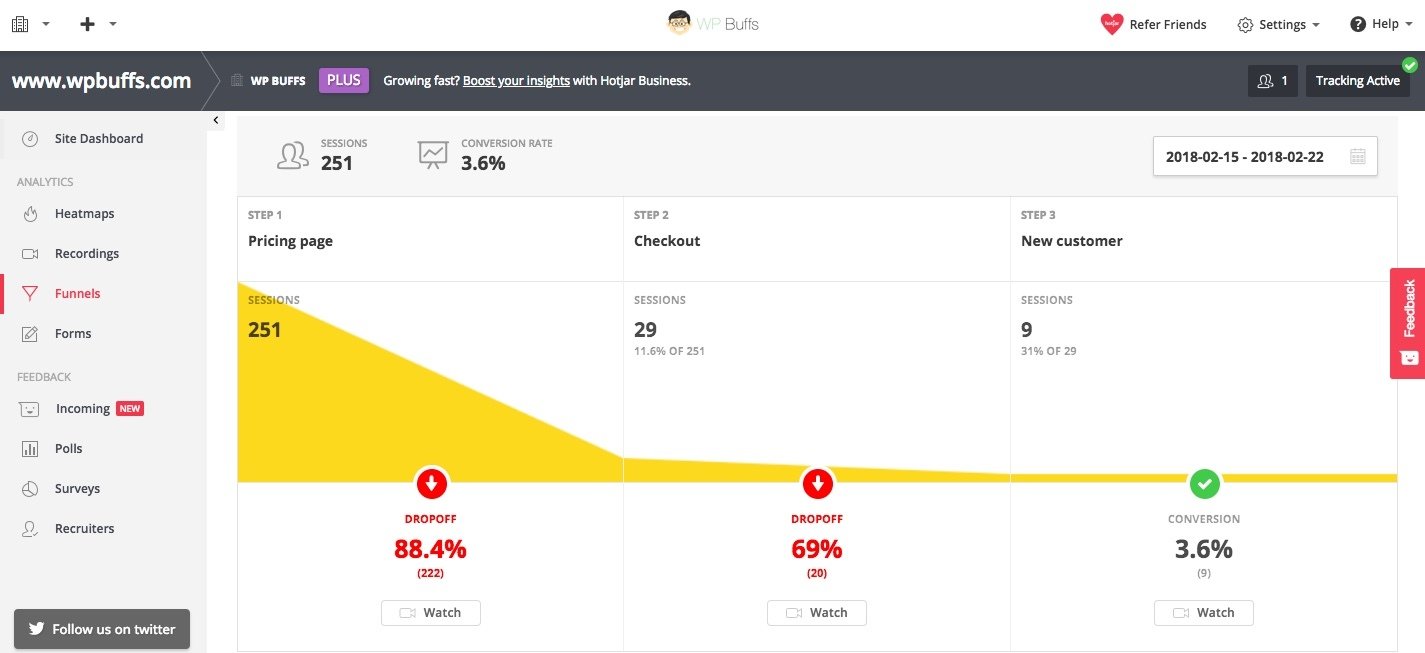This screenshot has width=1425, height=653.
Task: Watch recordings for New customer conversions
Action: (1204, 613)
